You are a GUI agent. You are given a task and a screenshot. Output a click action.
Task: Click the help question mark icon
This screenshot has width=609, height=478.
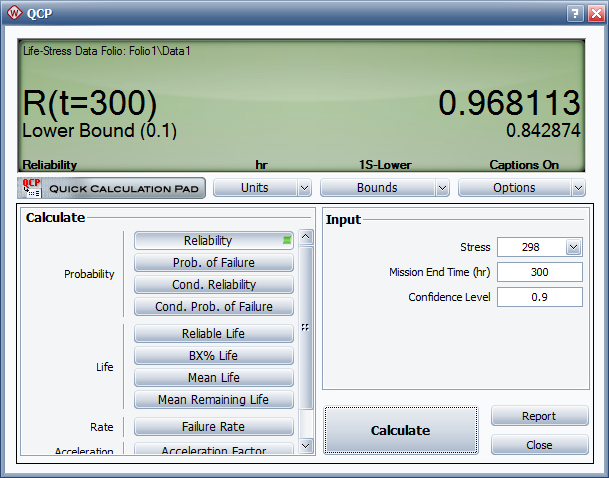click(573, 13)
